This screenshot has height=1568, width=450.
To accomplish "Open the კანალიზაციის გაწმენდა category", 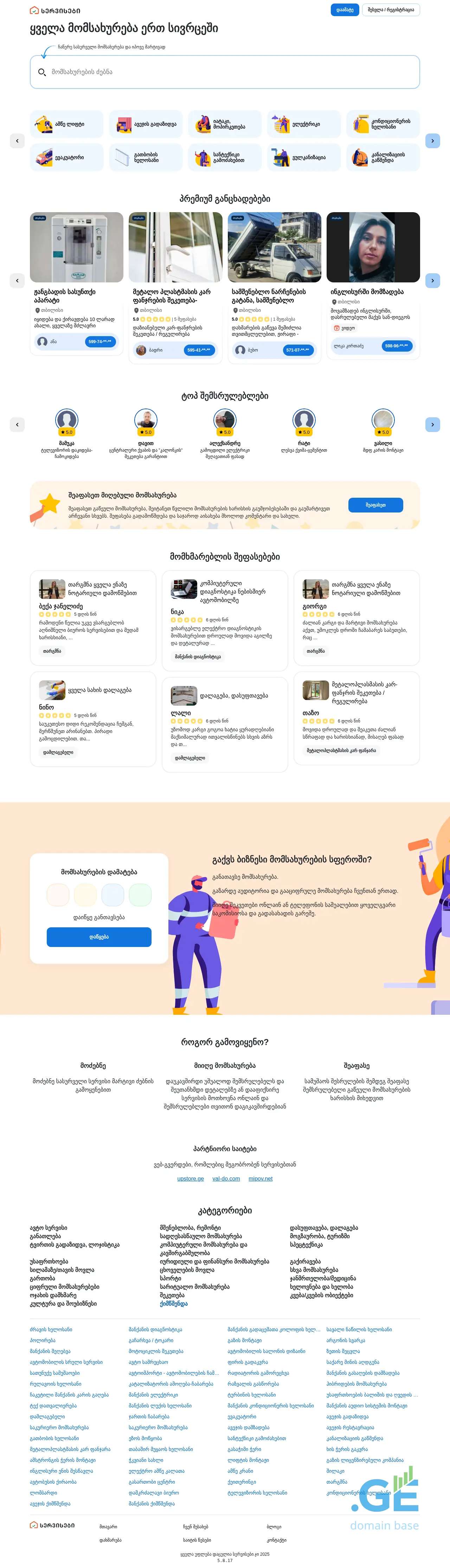I will coord(383,158).
